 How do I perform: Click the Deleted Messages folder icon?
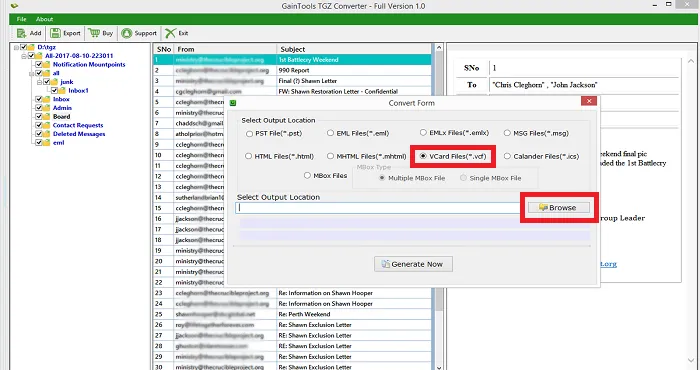tap(46, 134)
